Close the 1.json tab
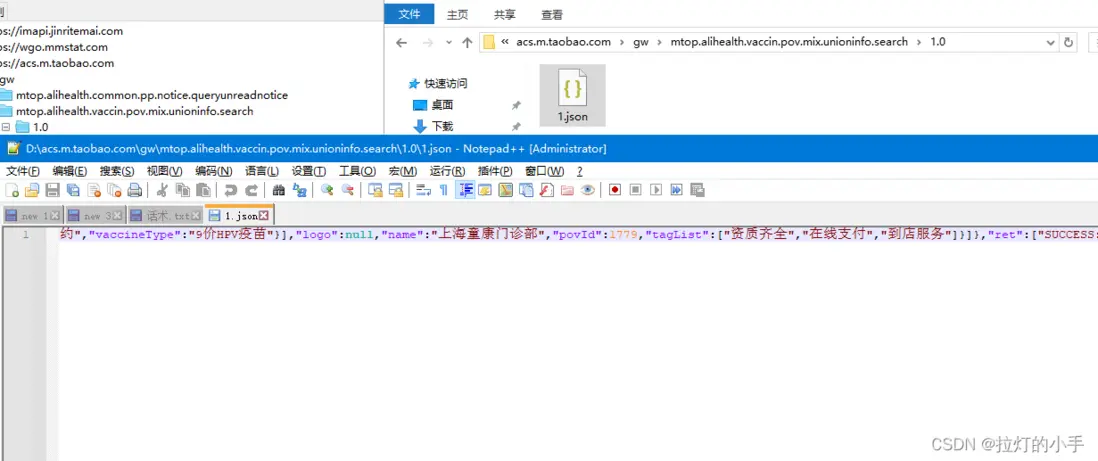This screenshot has height=461, width=1098. click(x=264, y=215)
